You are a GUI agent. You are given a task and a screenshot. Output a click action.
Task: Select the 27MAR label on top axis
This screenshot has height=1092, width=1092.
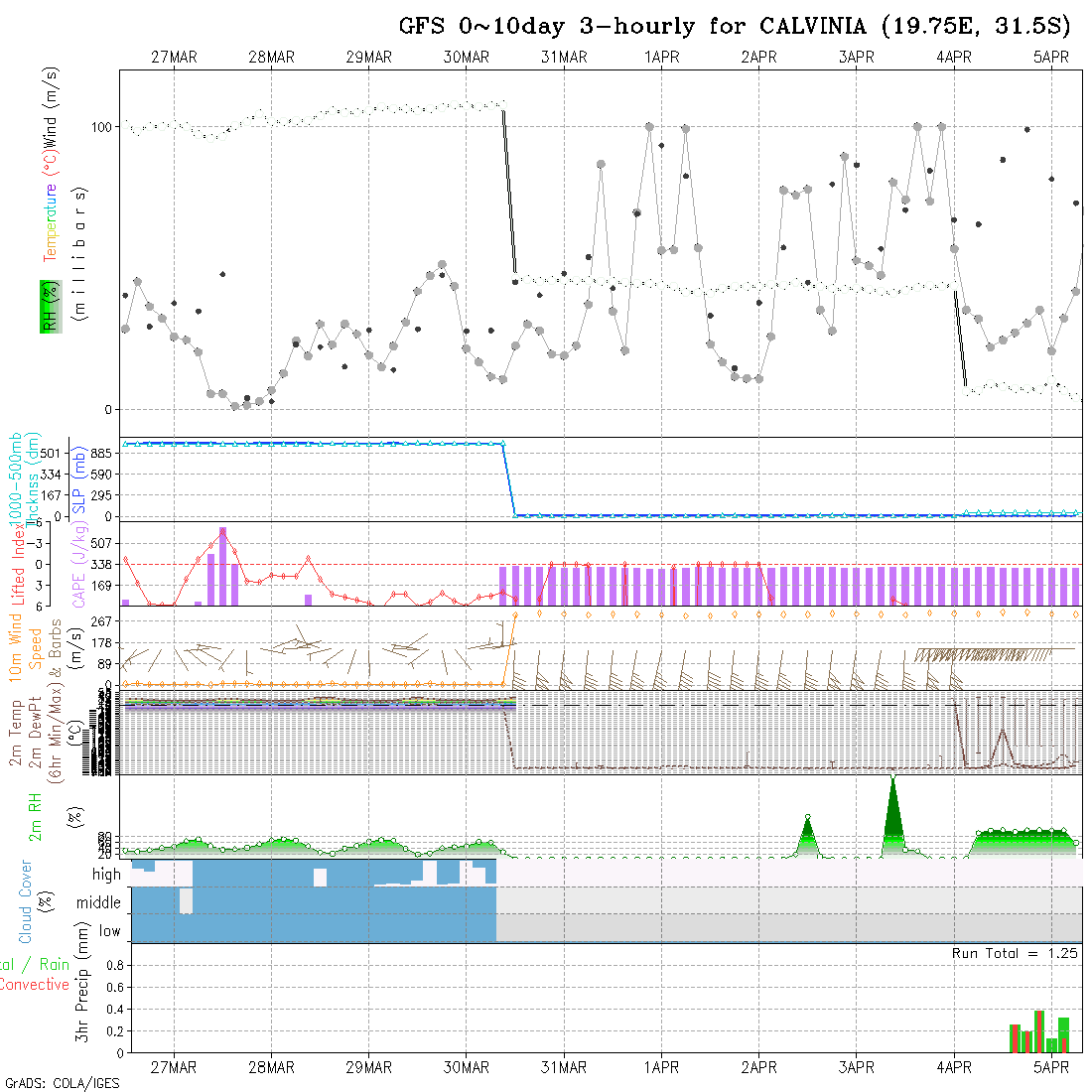coord(174,58)
